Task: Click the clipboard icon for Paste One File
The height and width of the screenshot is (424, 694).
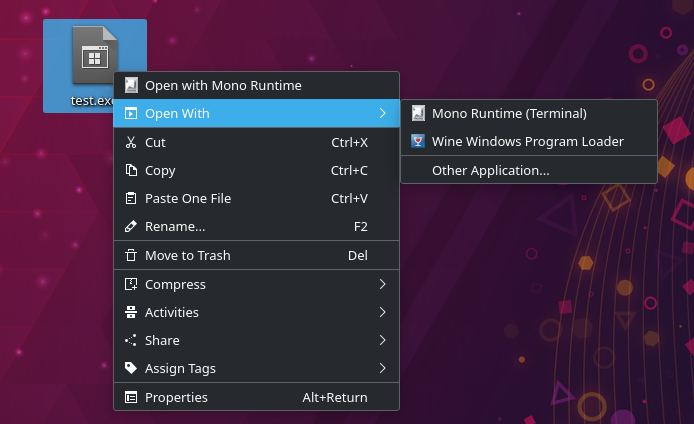Action: (131, 198)
